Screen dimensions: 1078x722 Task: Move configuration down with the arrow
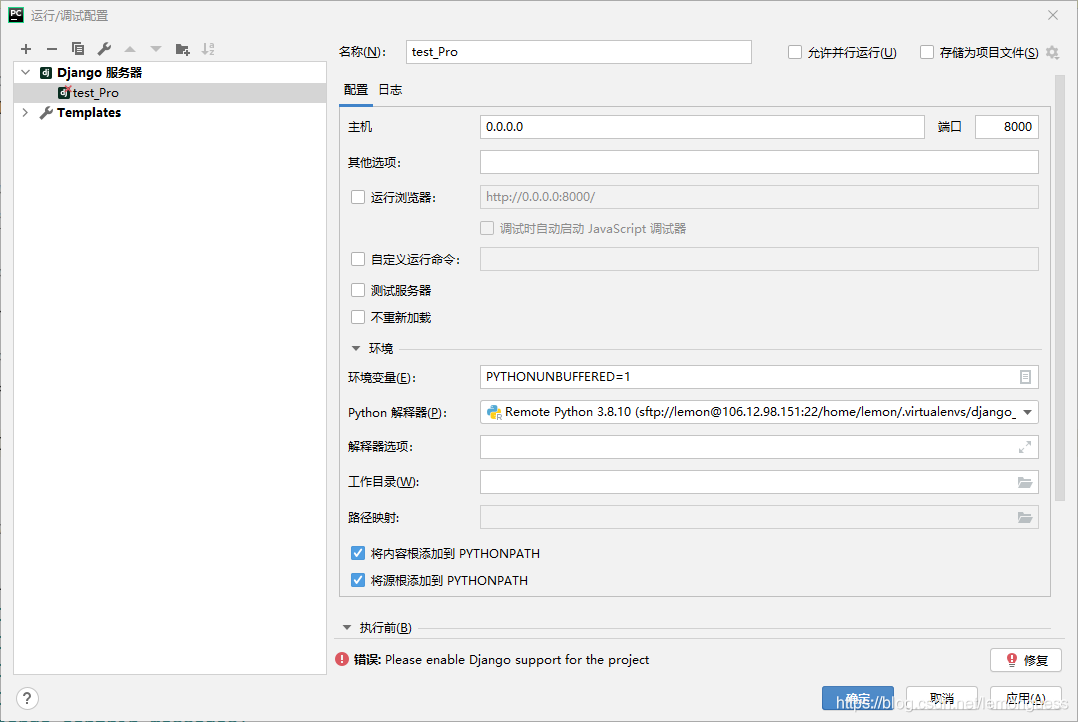coord(156,49)
